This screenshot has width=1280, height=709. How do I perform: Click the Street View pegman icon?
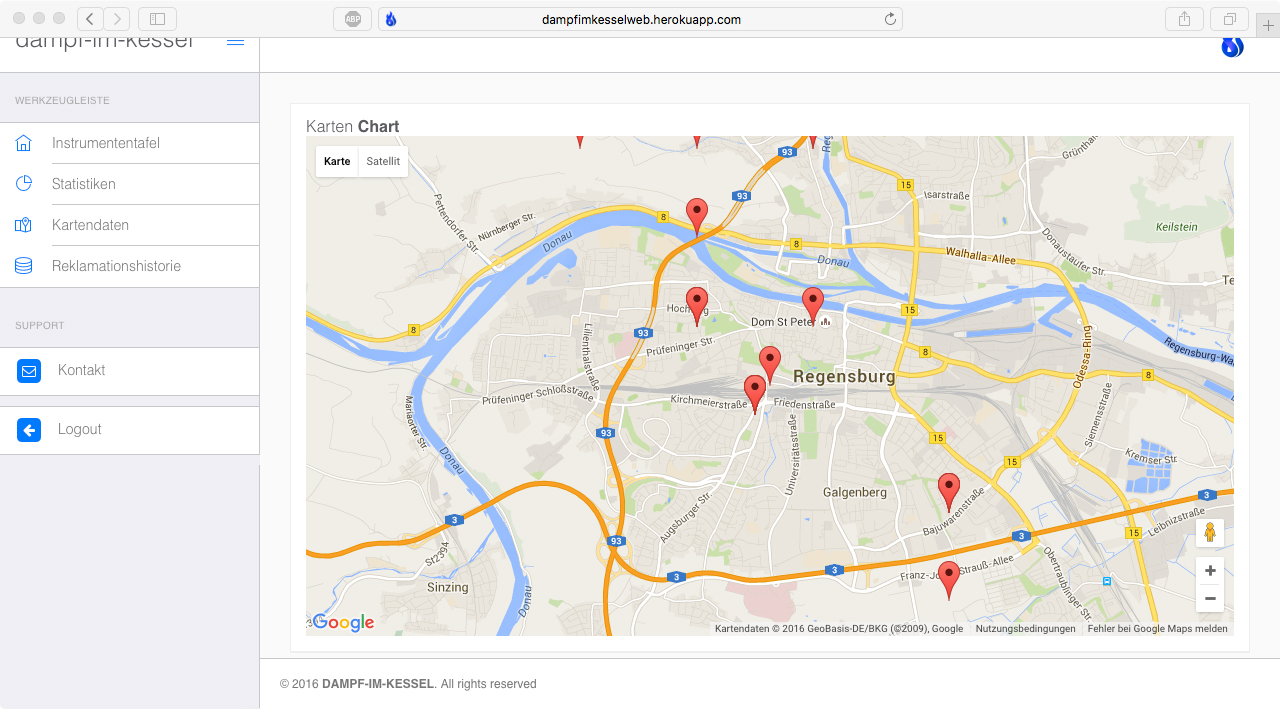click(x=1210, y=533)
